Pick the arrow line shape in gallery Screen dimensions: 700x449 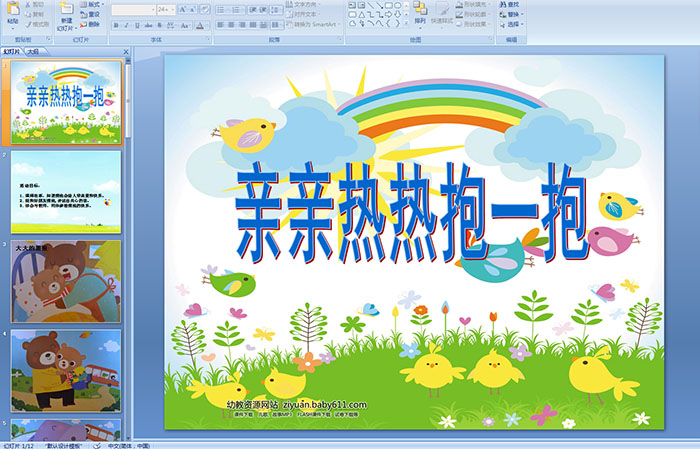379,5
